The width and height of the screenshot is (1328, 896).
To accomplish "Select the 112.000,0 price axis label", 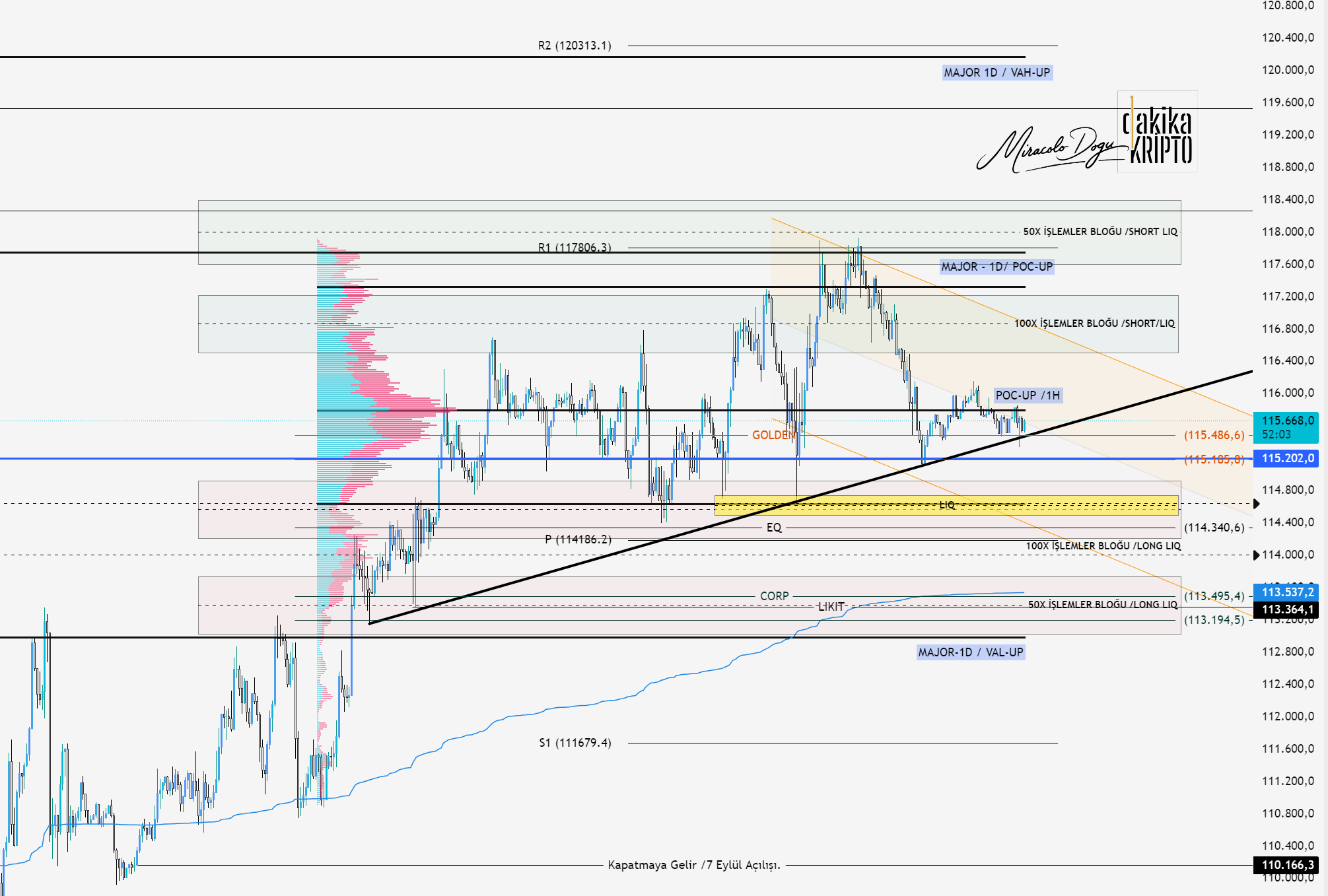I will pos(1288,716).
